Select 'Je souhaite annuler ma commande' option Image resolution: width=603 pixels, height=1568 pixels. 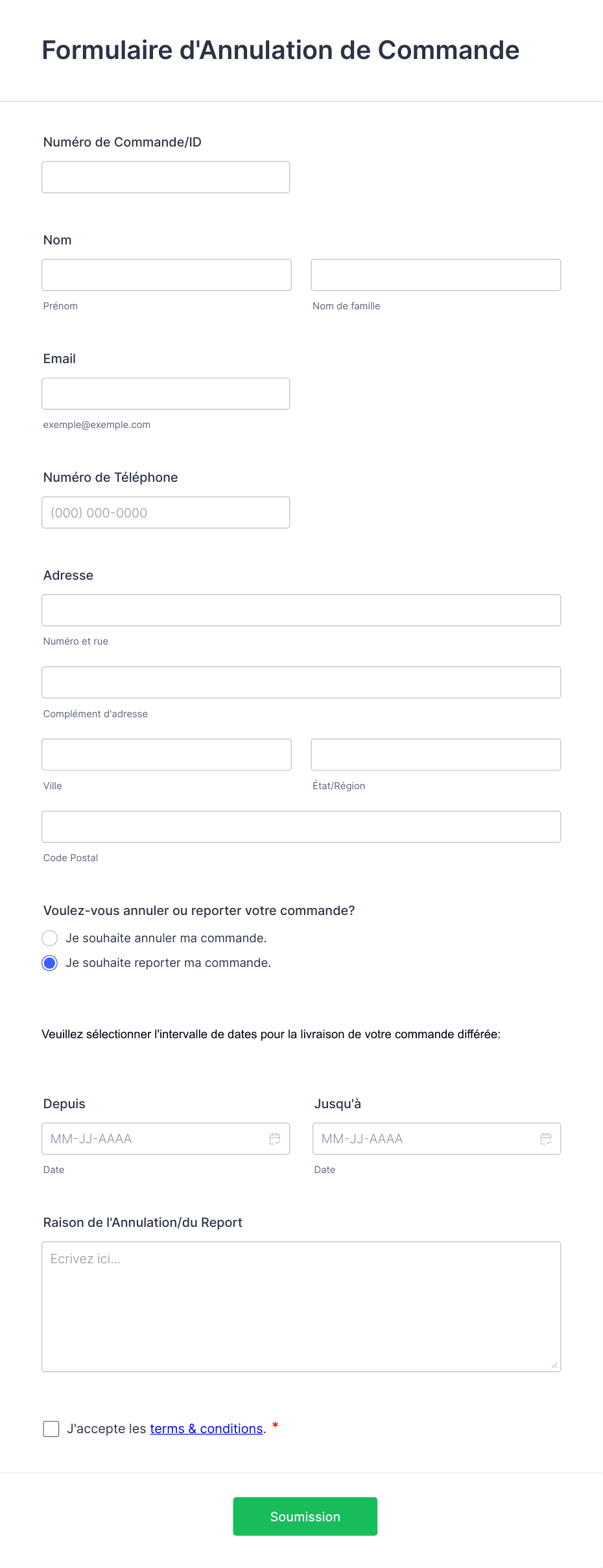click(x=50, y=938)
